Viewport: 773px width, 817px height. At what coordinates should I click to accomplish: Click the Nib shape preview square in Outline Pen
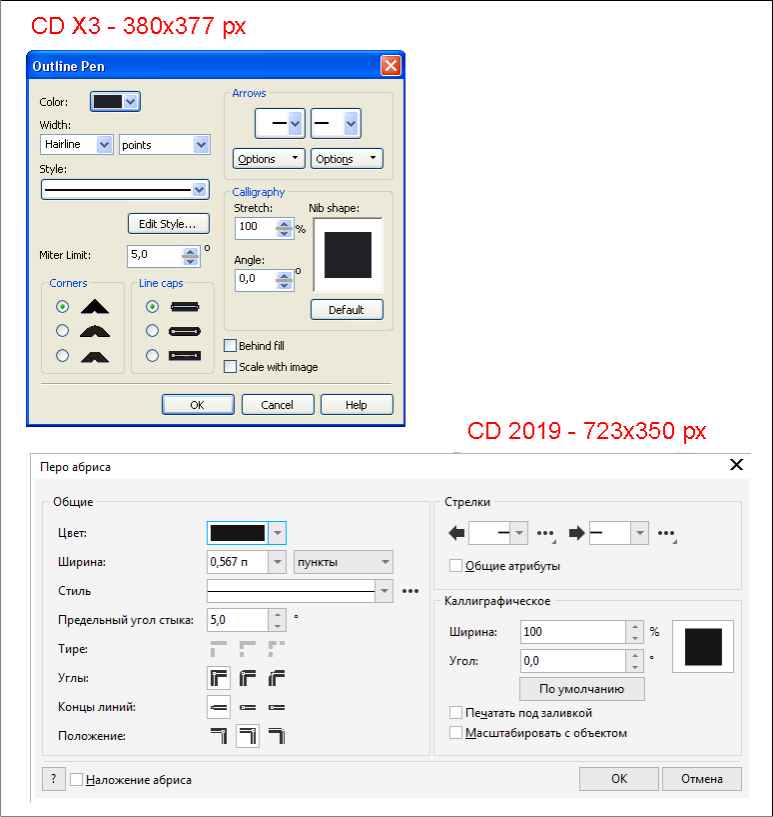348,255
